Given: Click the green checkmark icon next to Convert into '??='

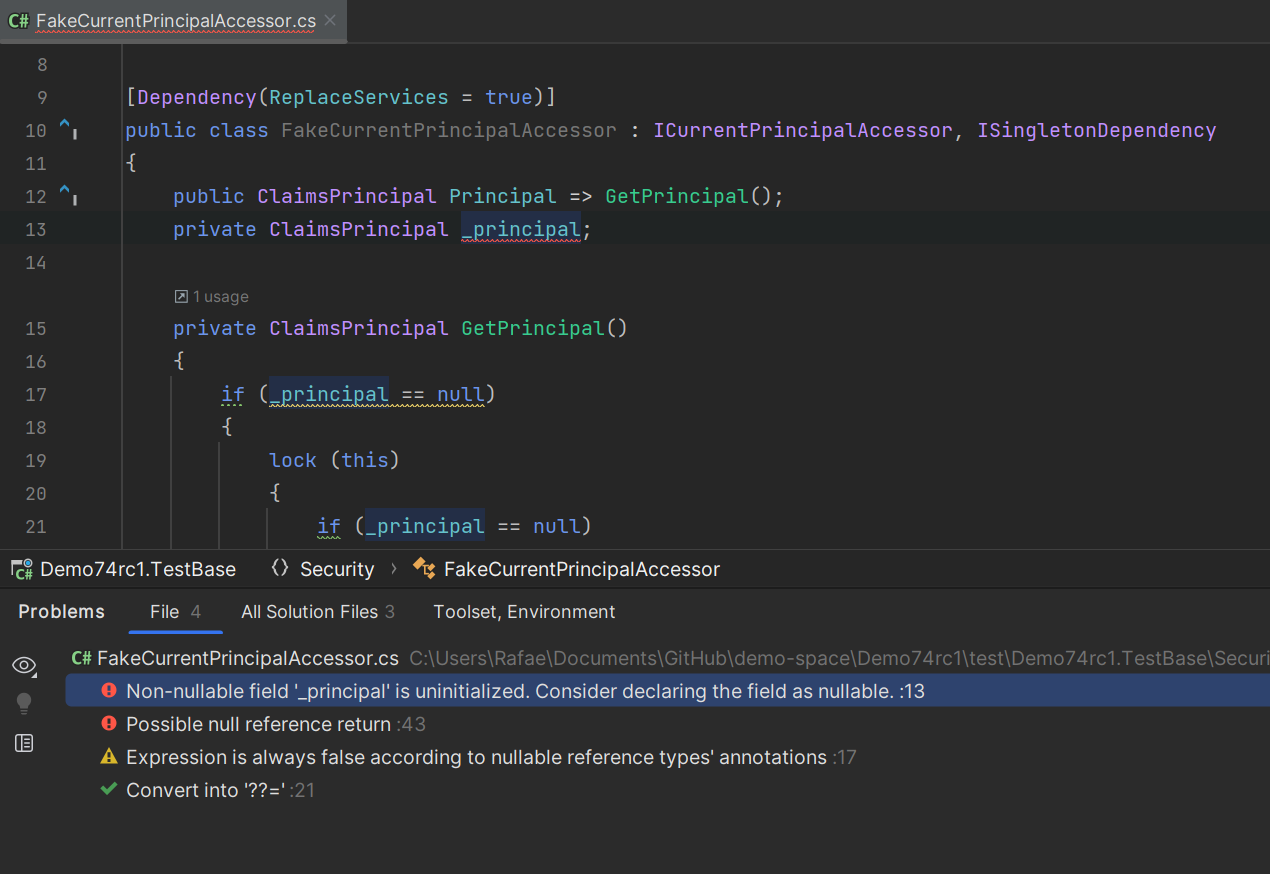Looking at the screenshot, I should pos(109,790).
